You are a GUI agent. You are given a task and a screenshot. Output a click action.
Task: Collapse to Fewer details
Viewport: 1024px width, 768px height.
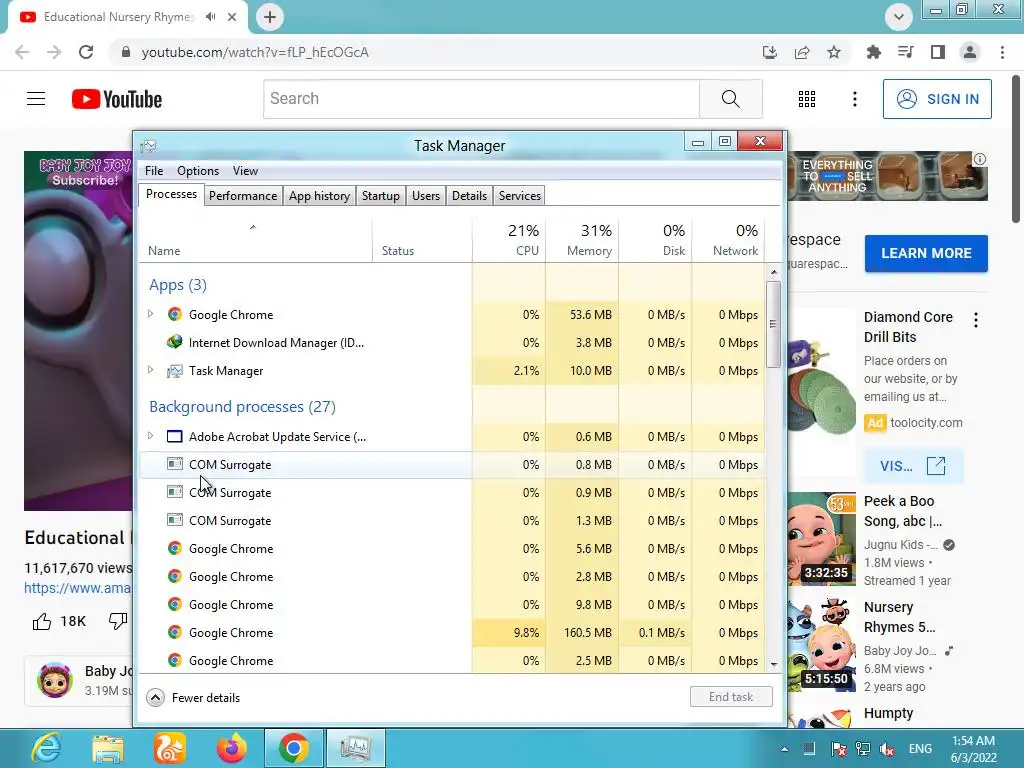(193, 697)
